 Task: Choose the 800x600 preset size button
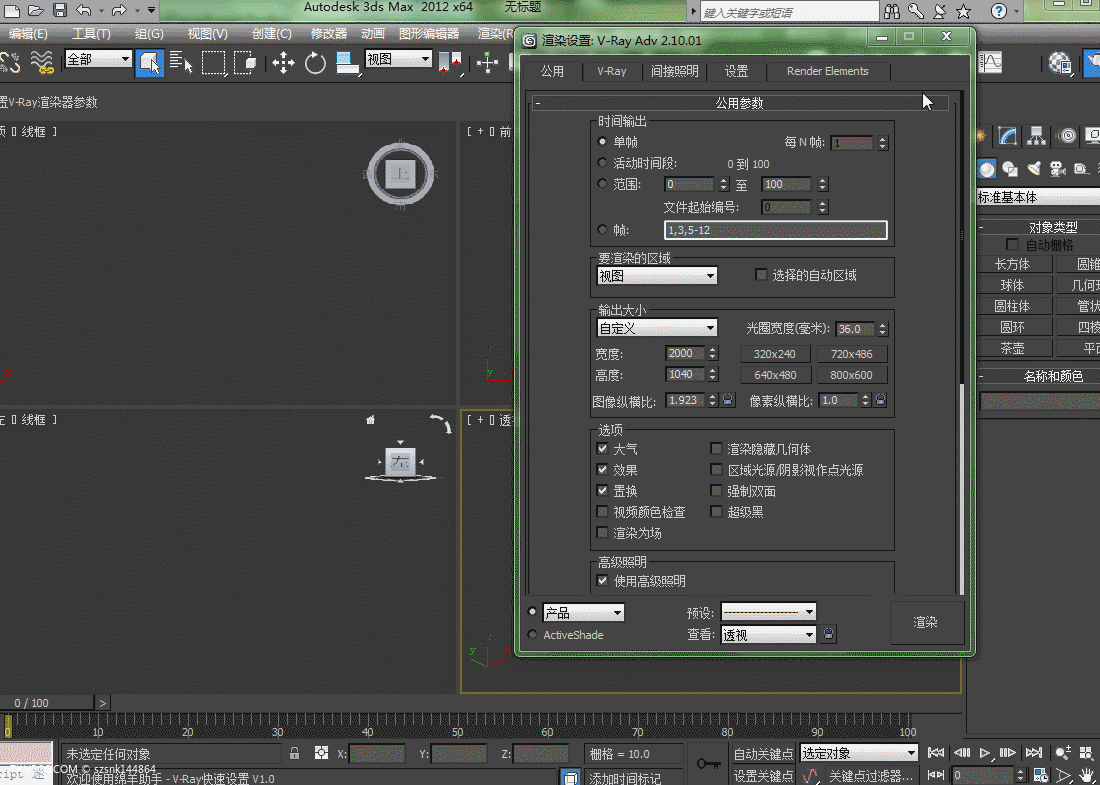pyautogui.click(x=851, y=375)
